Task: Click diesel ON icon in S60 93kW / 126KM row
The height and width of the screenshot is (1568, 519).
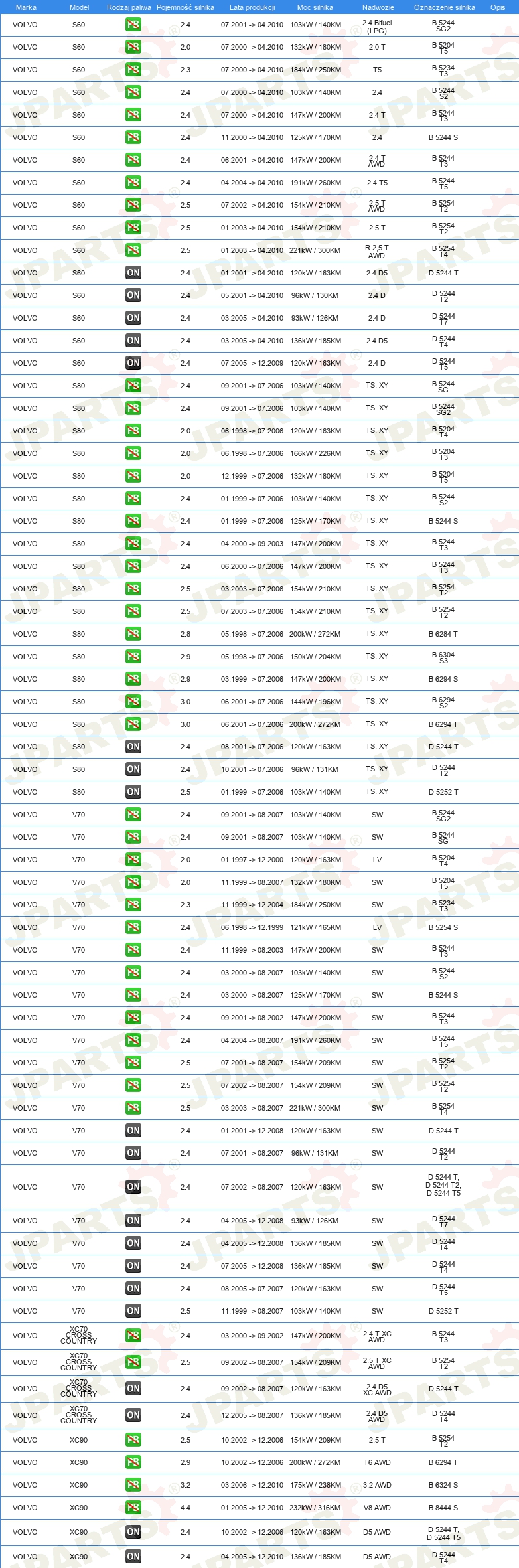Action: [133, 318]
